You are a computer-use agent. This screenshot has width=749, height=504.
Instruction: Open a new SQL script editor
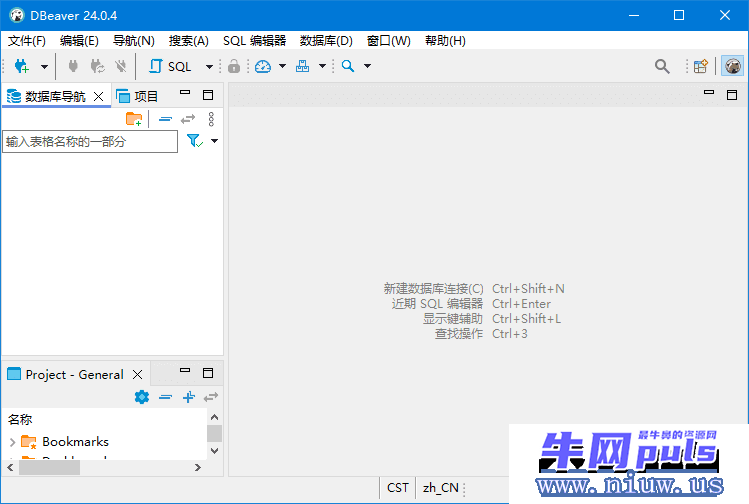pos(170,66)
